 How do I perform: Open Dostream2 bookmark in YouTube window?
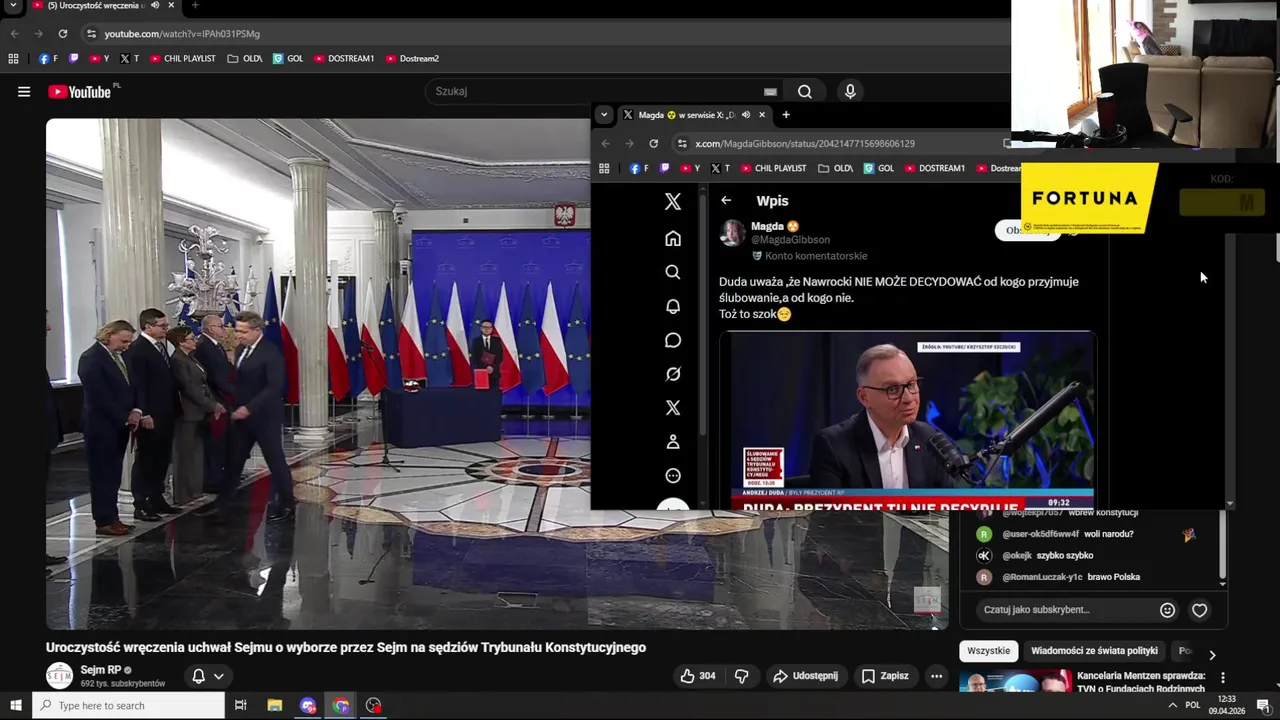(412, 59)
